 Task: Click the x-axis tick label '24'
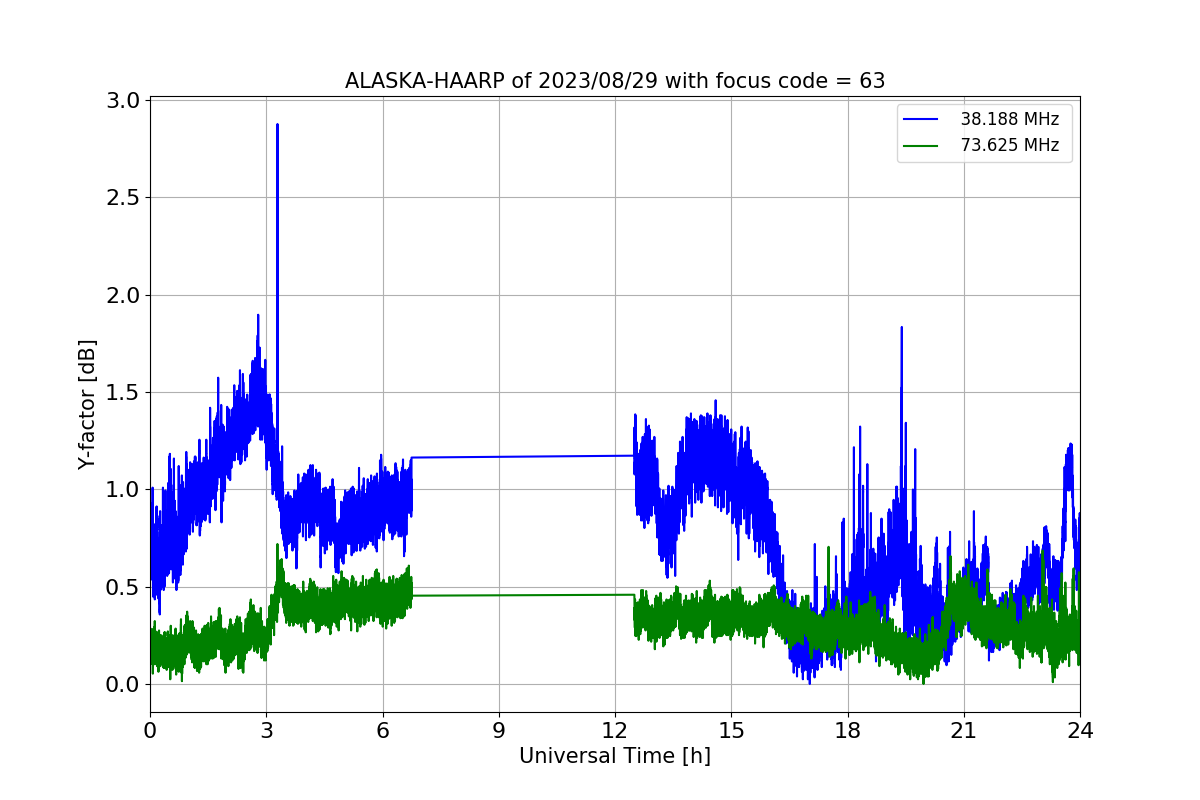click(1080, 730)
